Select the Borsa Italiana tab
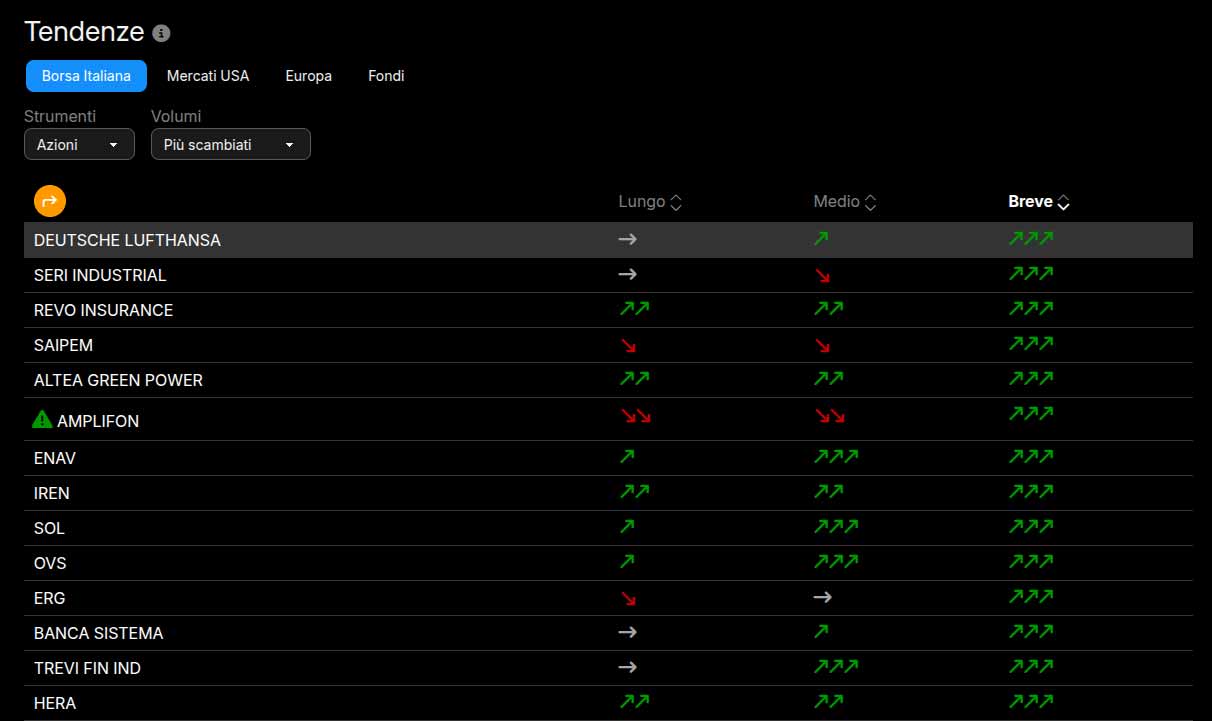This screenshot has height=721, width=1212. [86, 76]
